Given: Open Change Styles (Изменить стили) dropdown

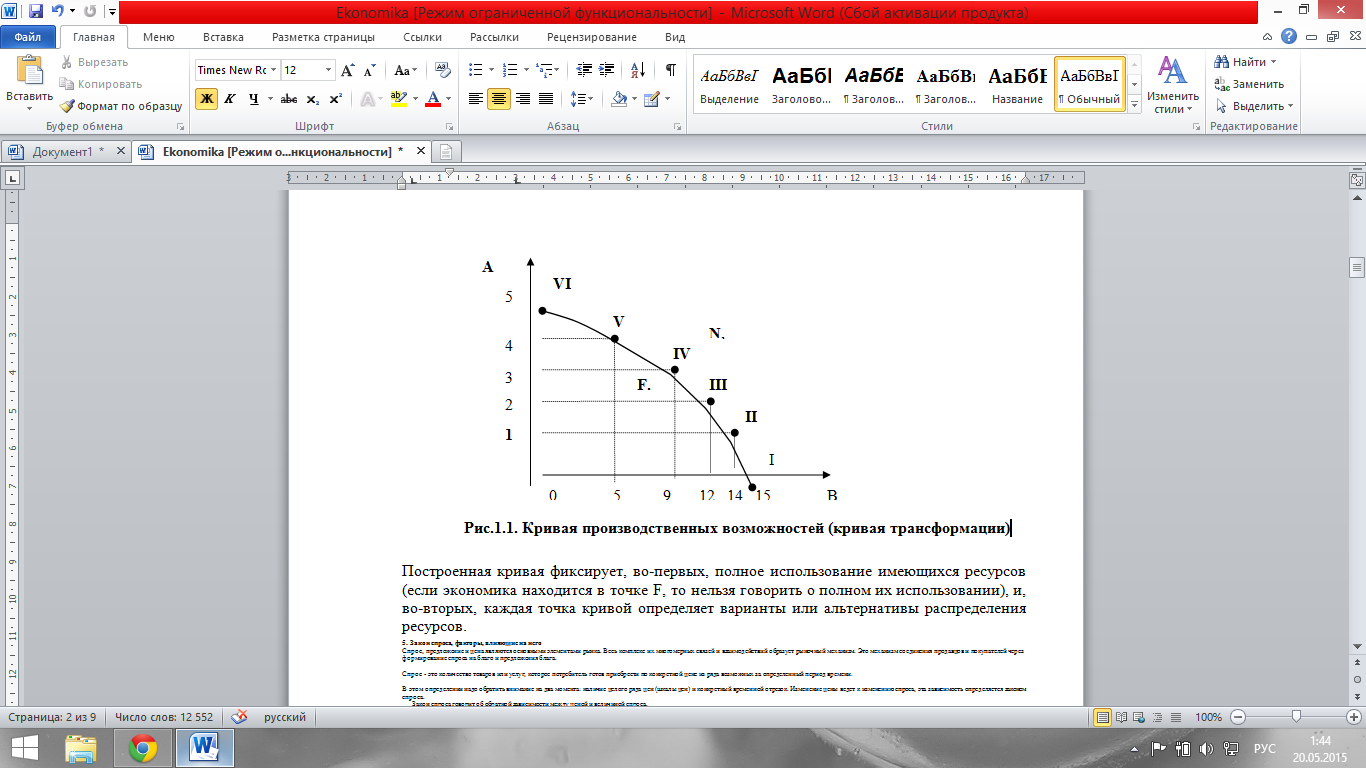Looking at the screenshot, I should (x=1171, y=85).
